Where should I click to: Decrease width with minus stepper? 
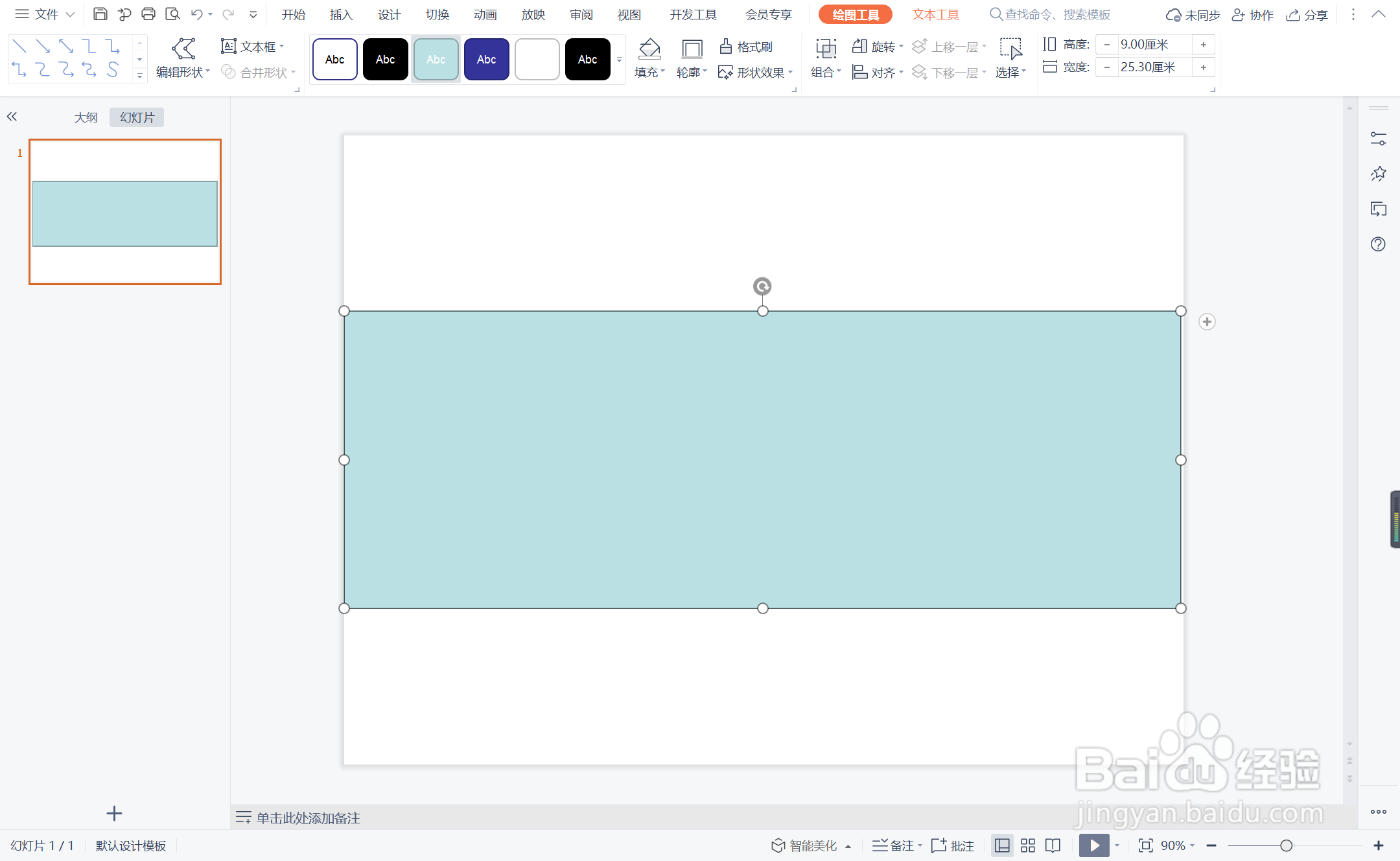[1107, 67]
